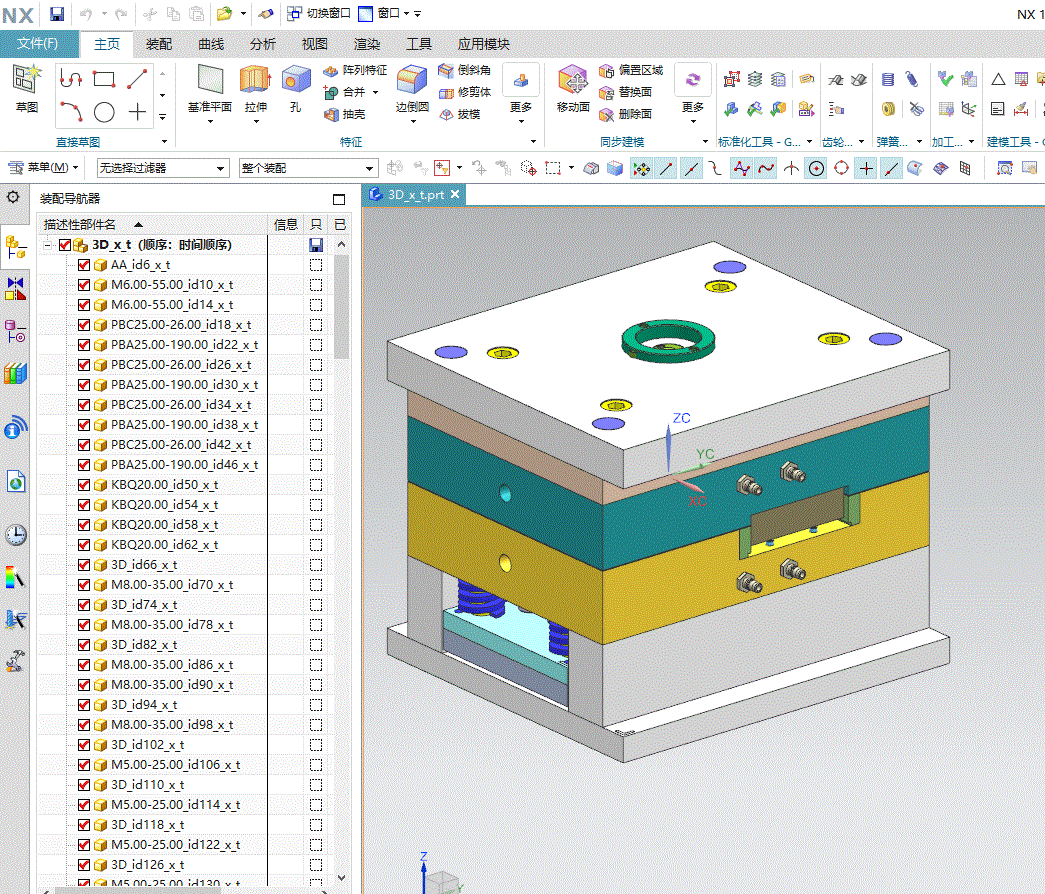This screenshot has height=894, width=1045.
Task: Switch to the Curve (曲线) ribbon tab
Action: (211, 44)
